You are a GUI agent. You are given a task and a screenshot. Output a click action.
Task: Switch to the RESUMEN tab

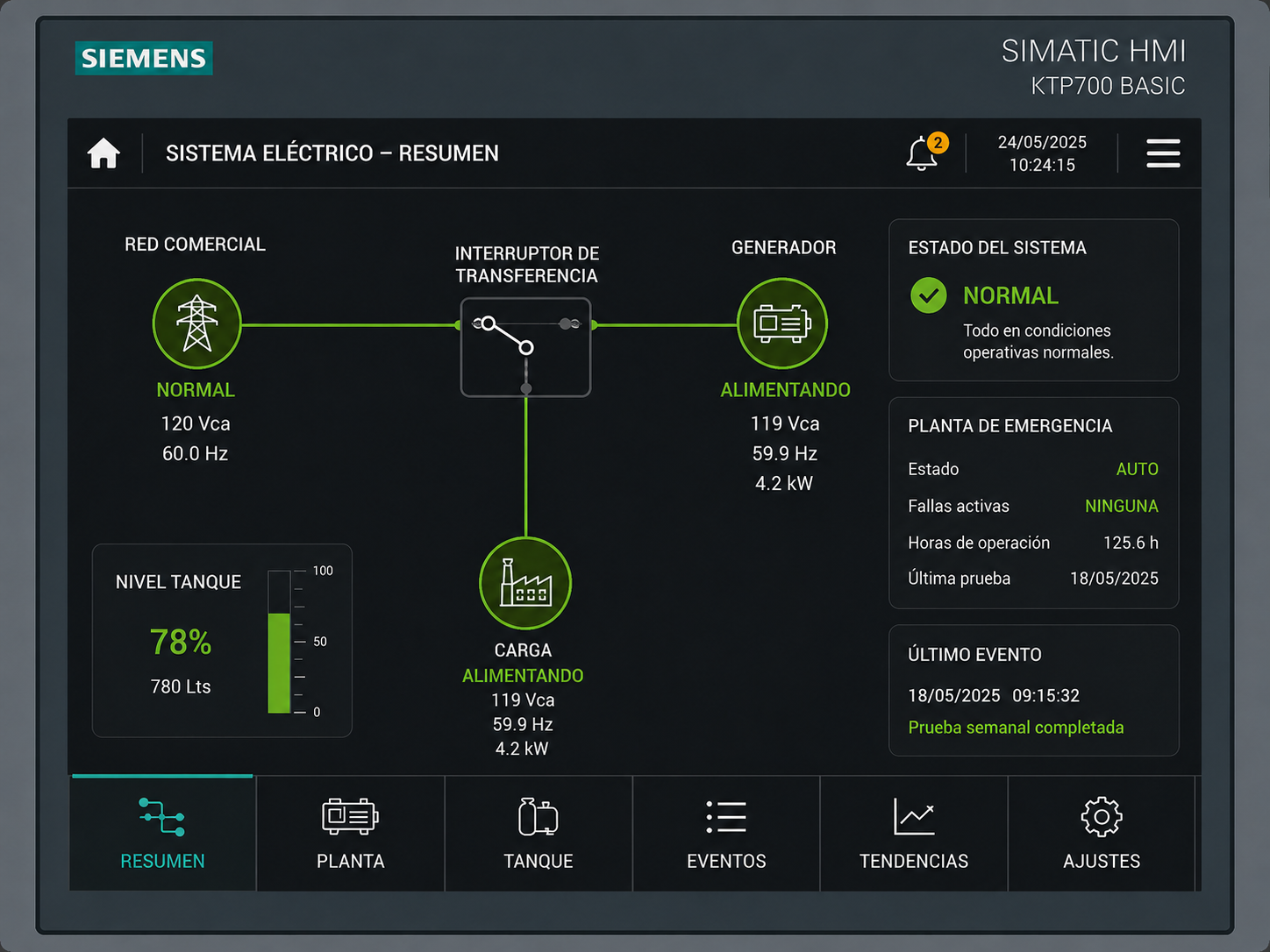tap(162, 834)
